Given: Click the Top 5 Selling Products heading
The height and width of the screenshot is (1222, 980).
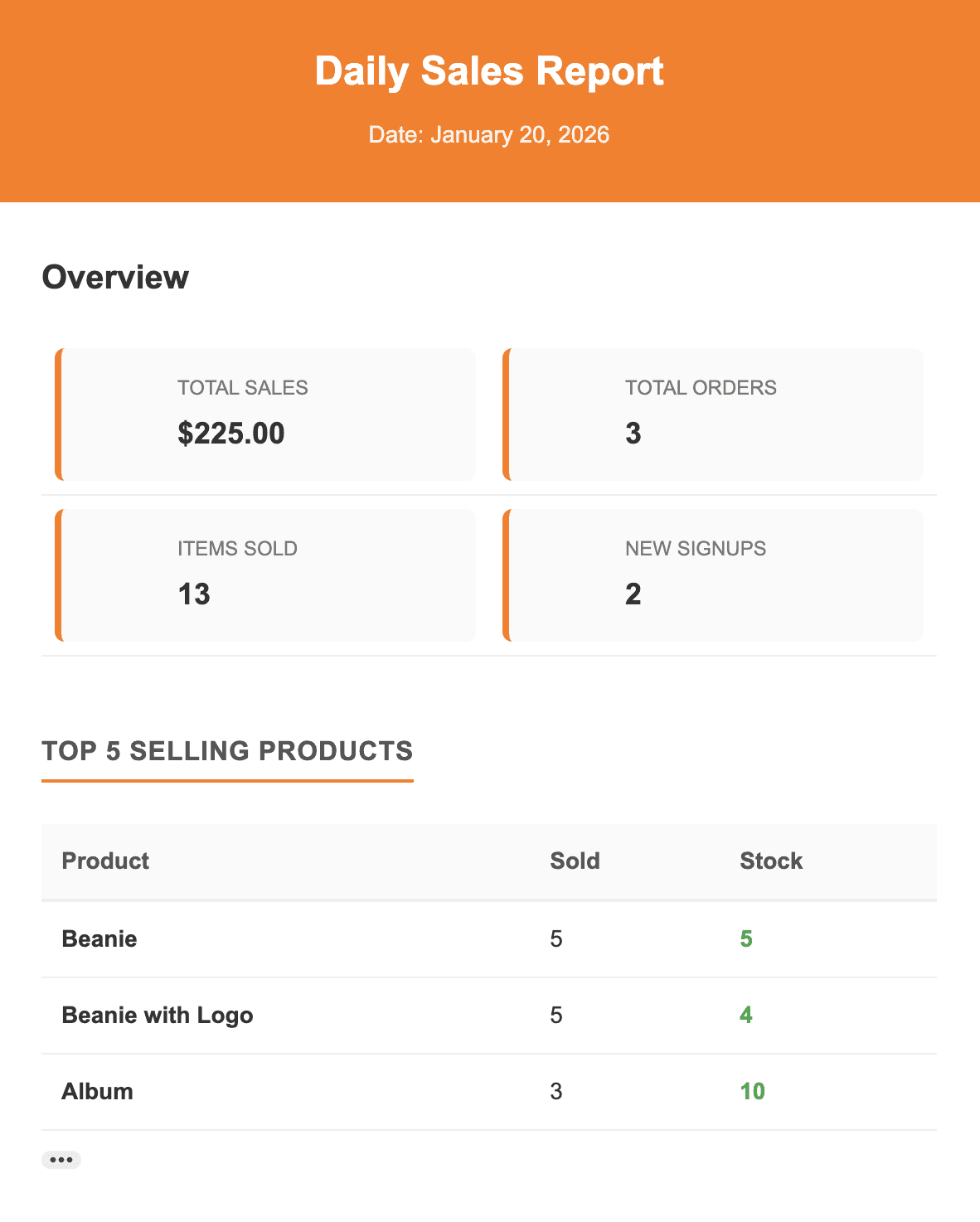Looking at the screenshot, I should [x=227, y=751].
